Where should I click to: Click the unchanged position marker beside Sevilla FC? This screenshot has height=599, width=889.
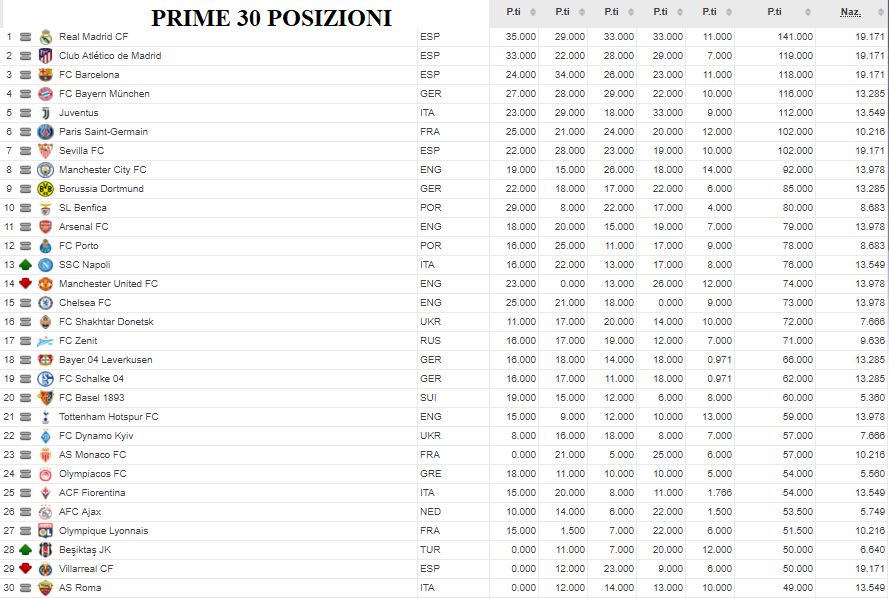click(x=26, y=151)
